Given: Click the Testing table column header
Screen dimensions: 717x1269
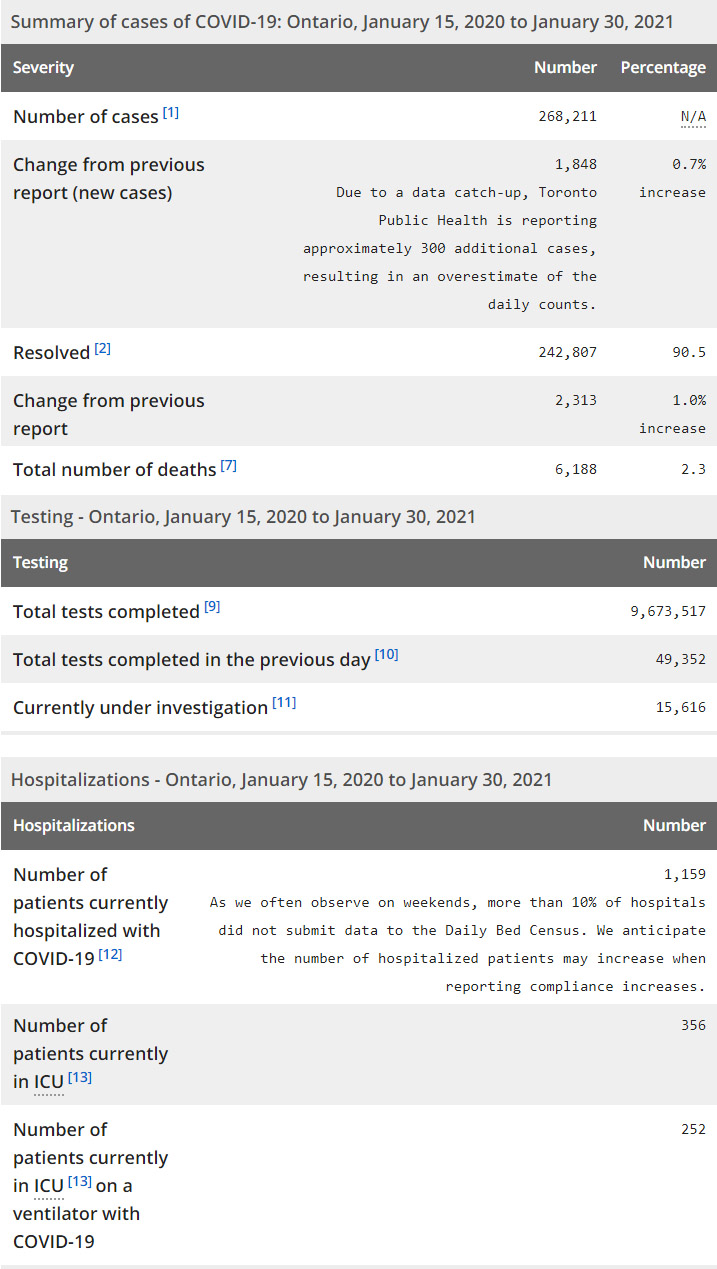Looking at the screenshot, I should pos(41,563).
